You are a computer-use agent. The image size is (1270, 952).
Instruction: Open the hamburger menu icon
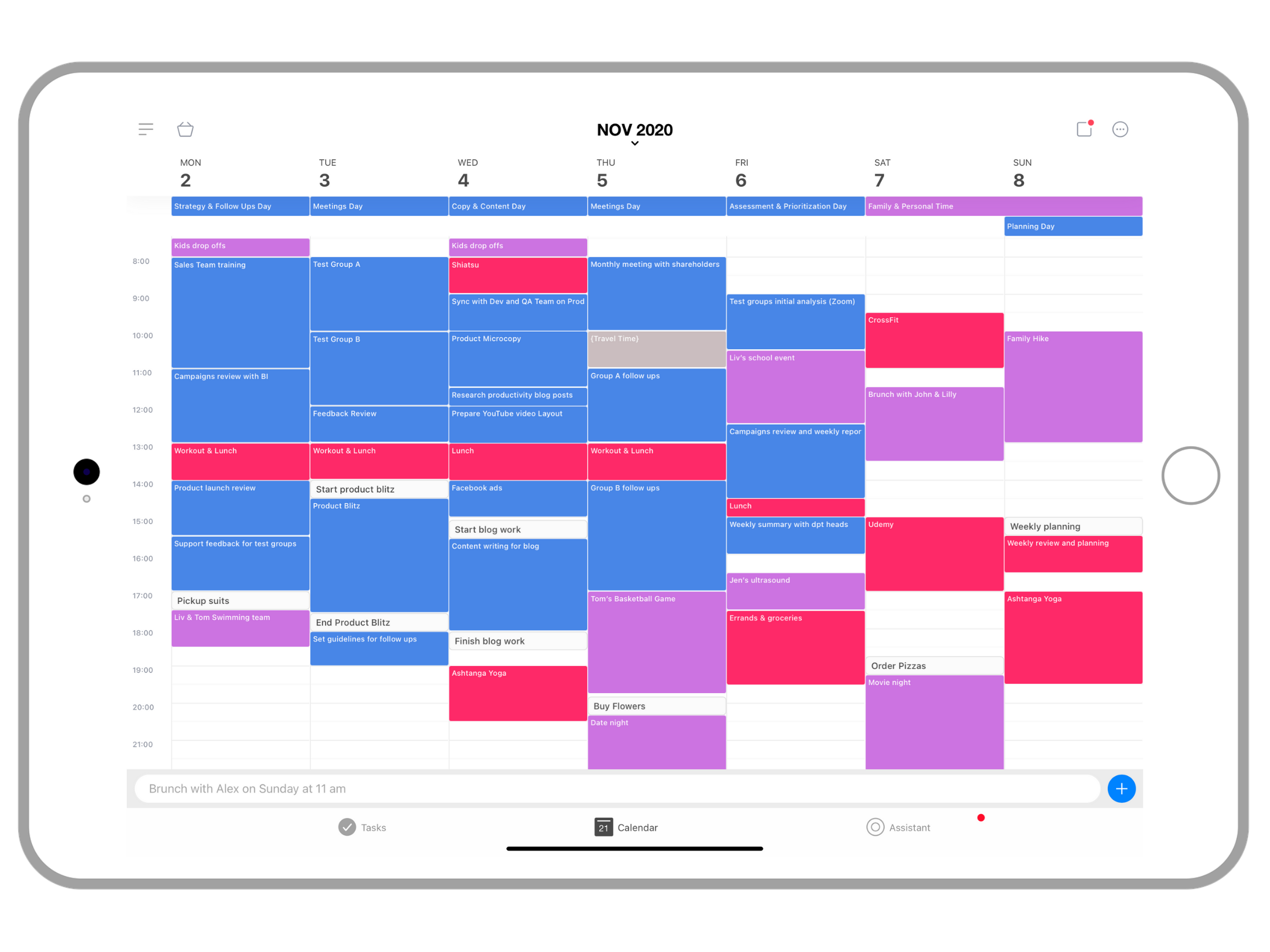point(145,129)
